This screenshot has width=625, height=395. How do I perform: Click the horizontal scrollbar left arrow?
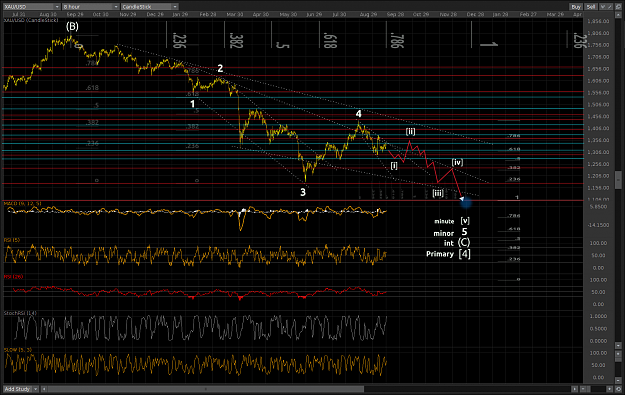click(44, 389)
